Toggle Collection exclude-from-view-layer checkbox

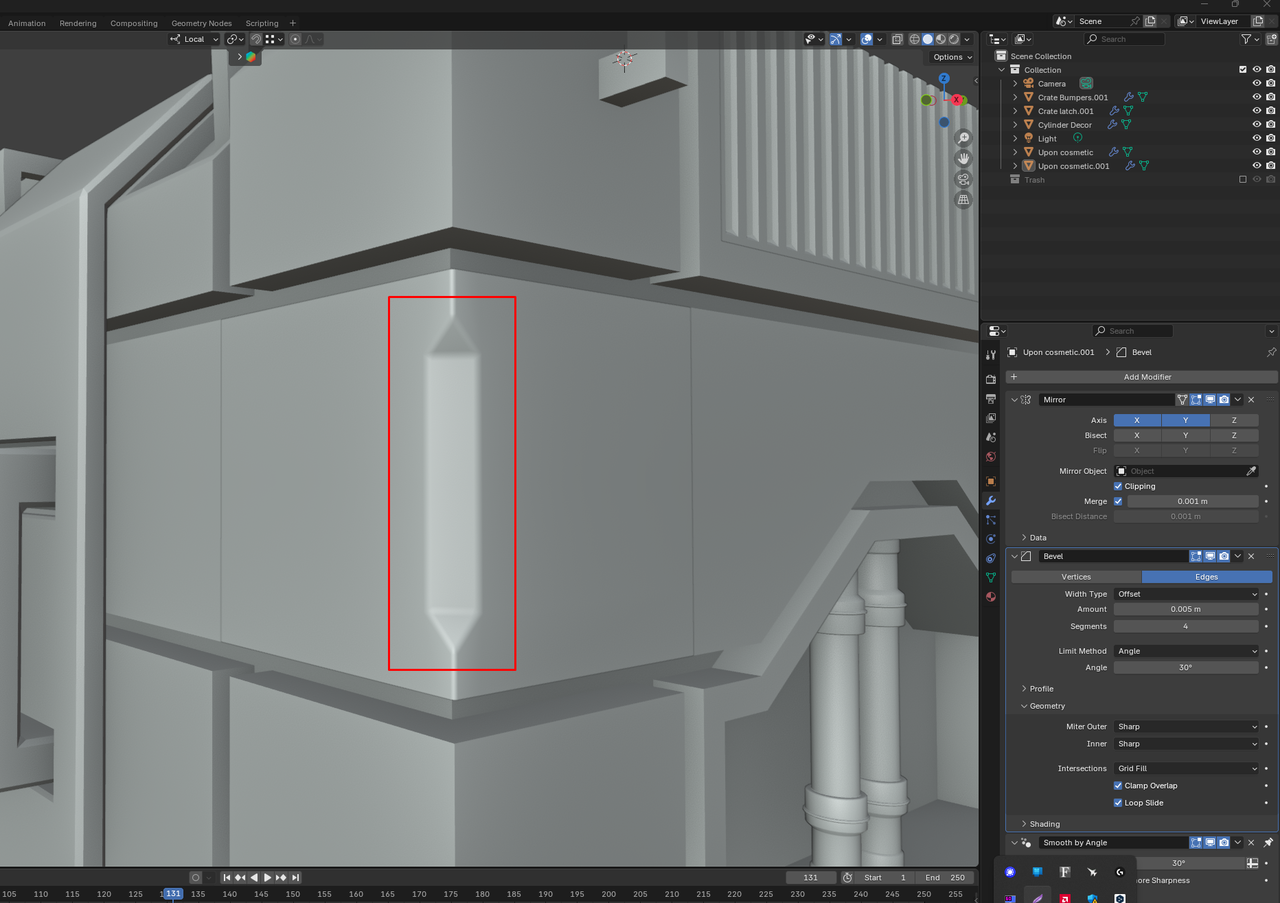[x=1243, y=70]
